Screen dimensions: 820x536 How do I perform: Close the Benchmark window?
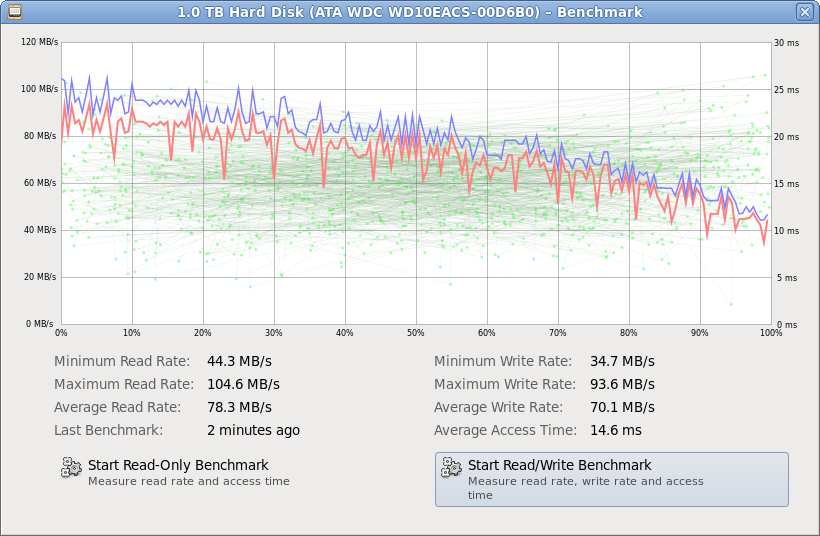tap(804, 11)
